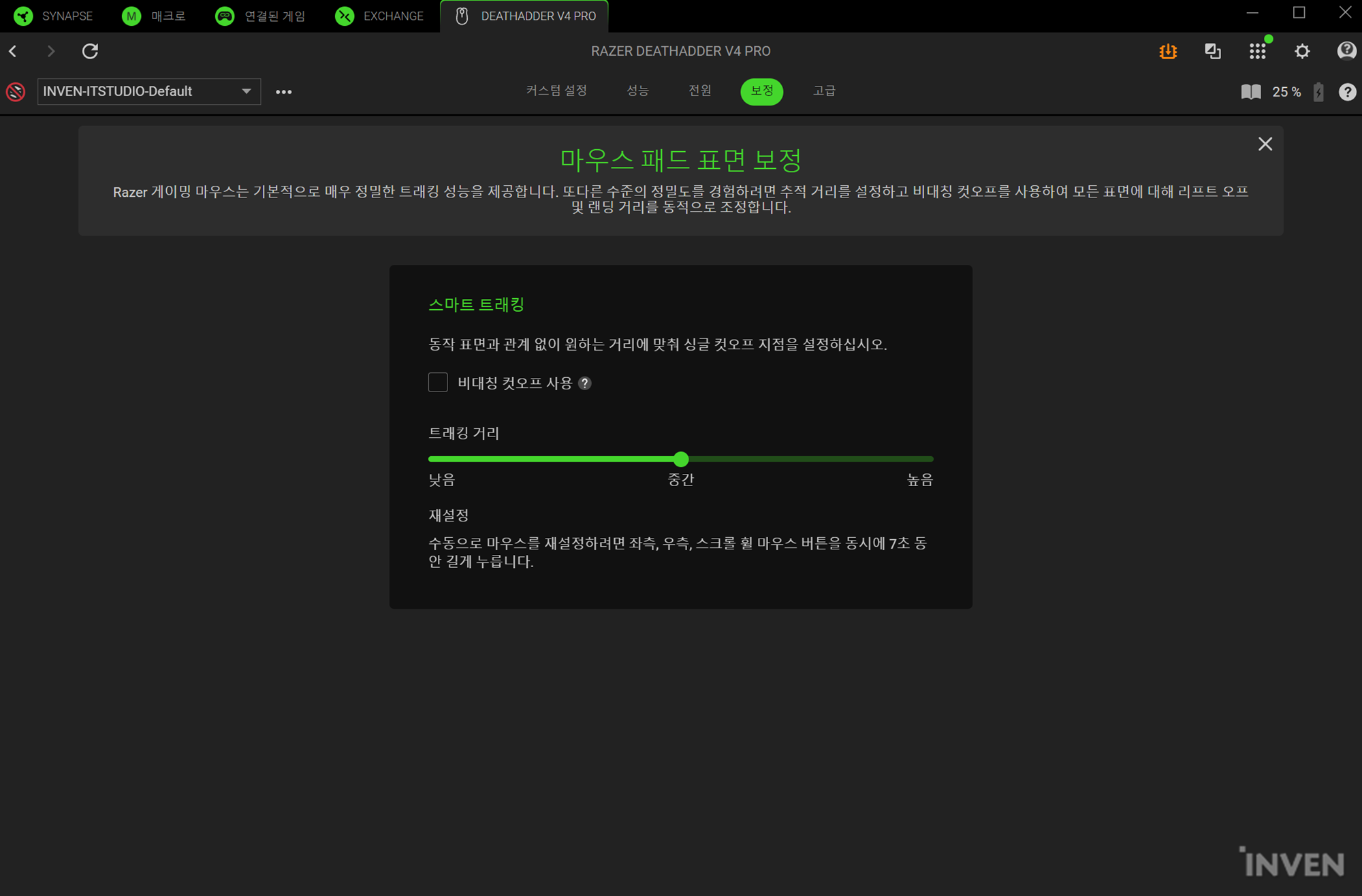Open the 전원 tab

coord(699,91)
